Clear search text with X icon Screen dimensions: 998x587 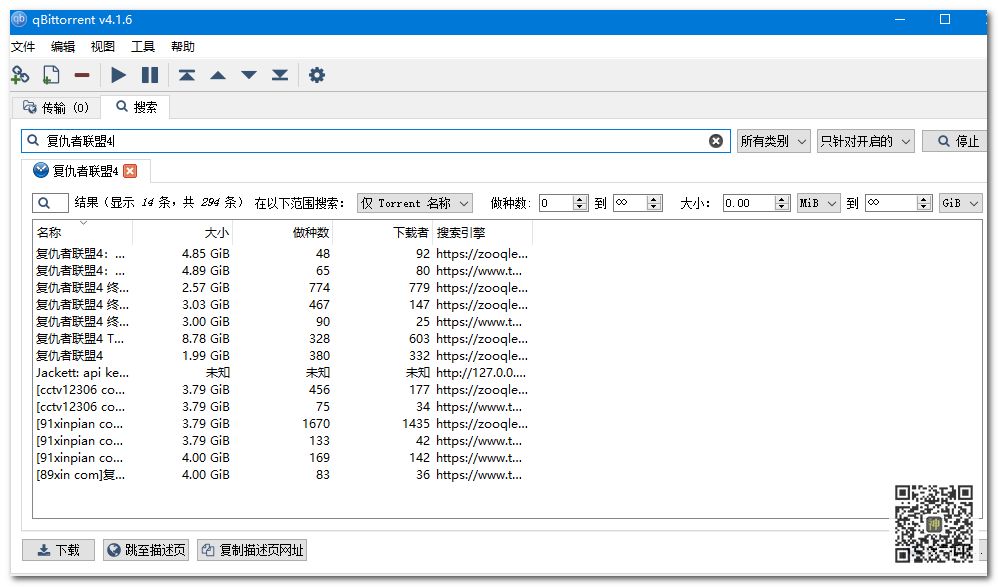pos(716,141)
